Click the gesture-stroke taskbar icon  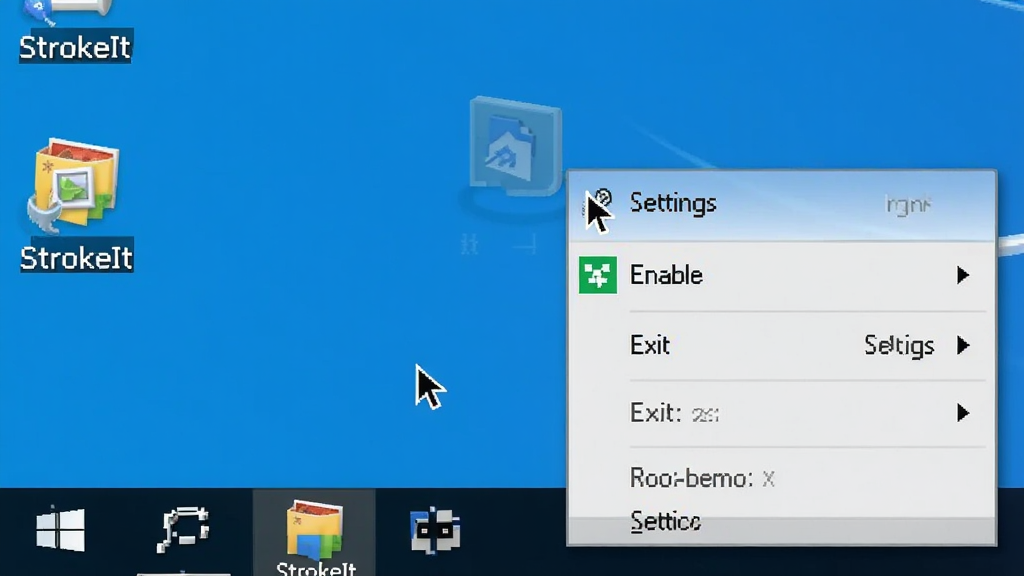pyautogui.click(x=184, y=530)
